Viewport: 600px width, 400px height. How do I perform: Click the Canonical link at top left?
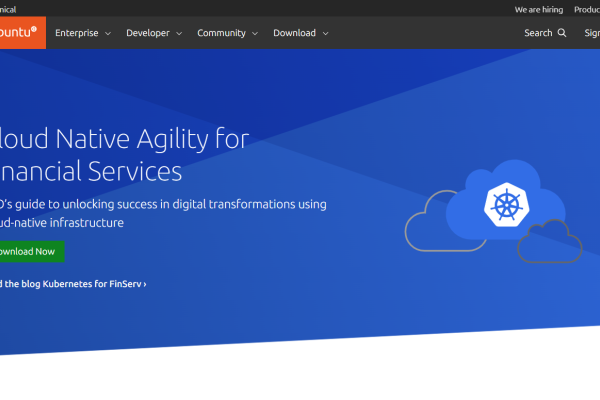[x=14, y=9]
